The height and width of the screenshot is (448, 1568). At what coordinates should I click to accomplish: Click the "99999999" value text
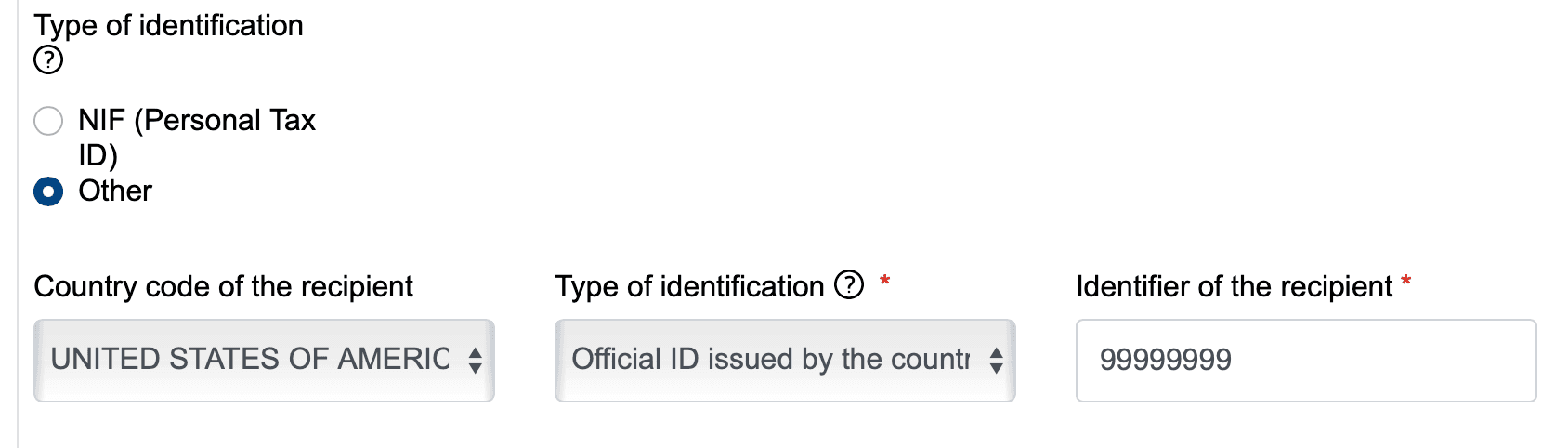point(1165,361)
